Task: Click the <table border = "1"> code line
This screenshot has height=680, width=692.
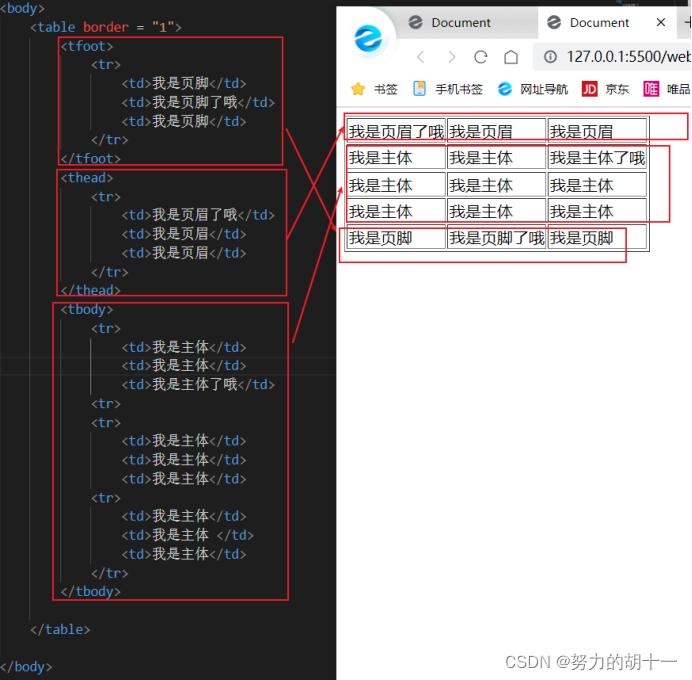Action: click(x=106, y=27)
